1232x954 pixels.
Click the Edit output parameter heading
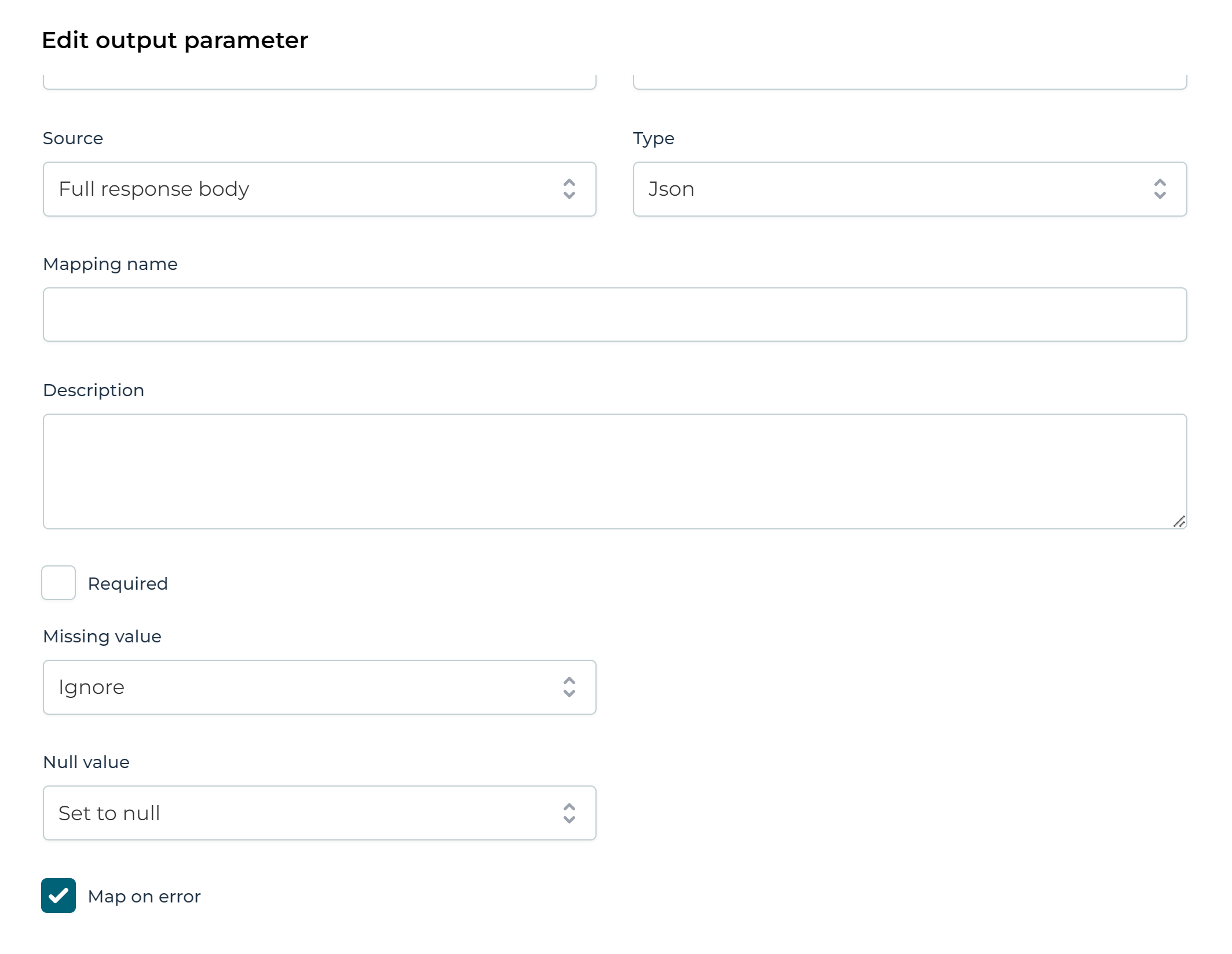[x=175, y=41]
